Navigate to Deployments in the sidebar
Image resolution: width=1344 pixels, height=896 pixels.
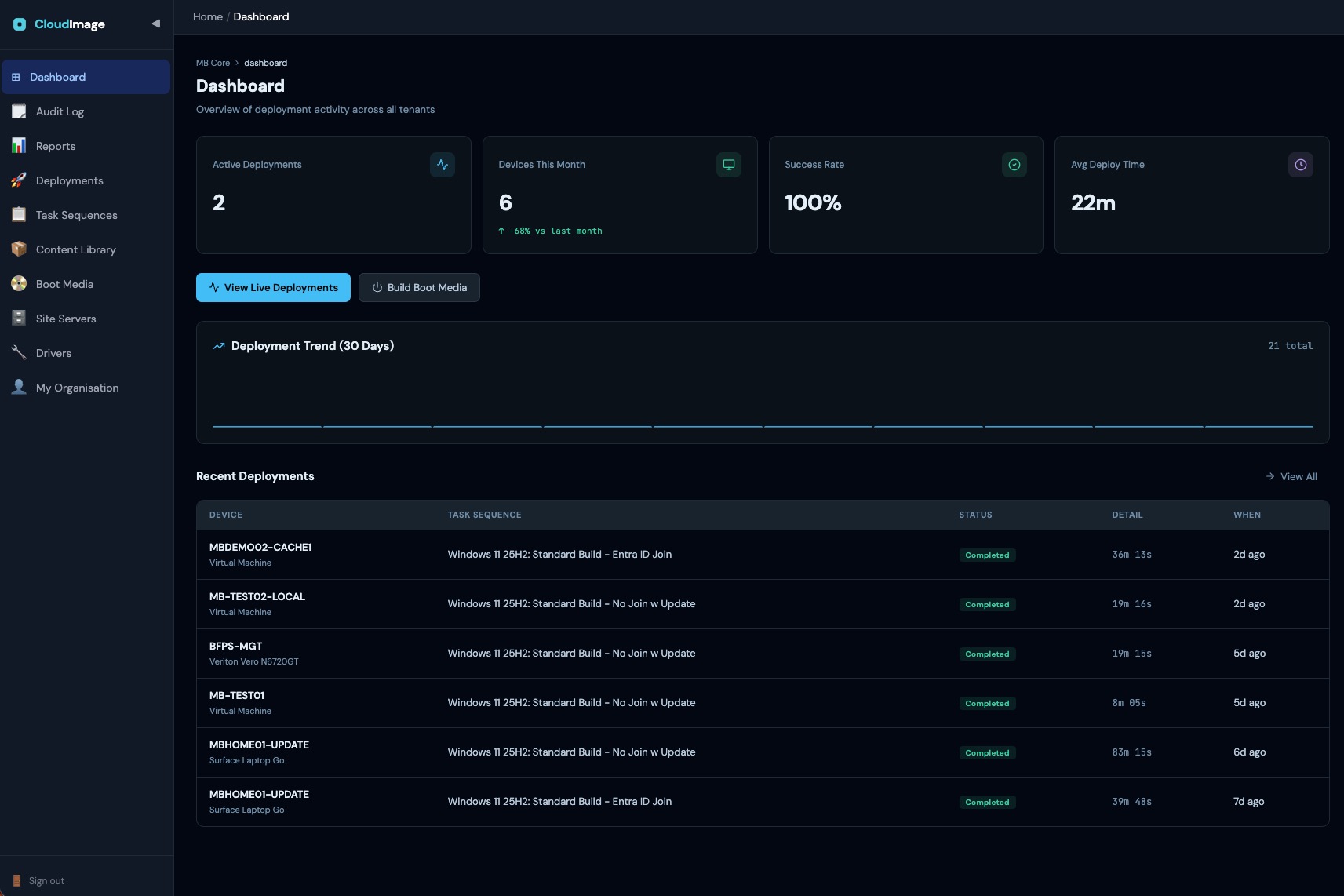pos(86,180)
